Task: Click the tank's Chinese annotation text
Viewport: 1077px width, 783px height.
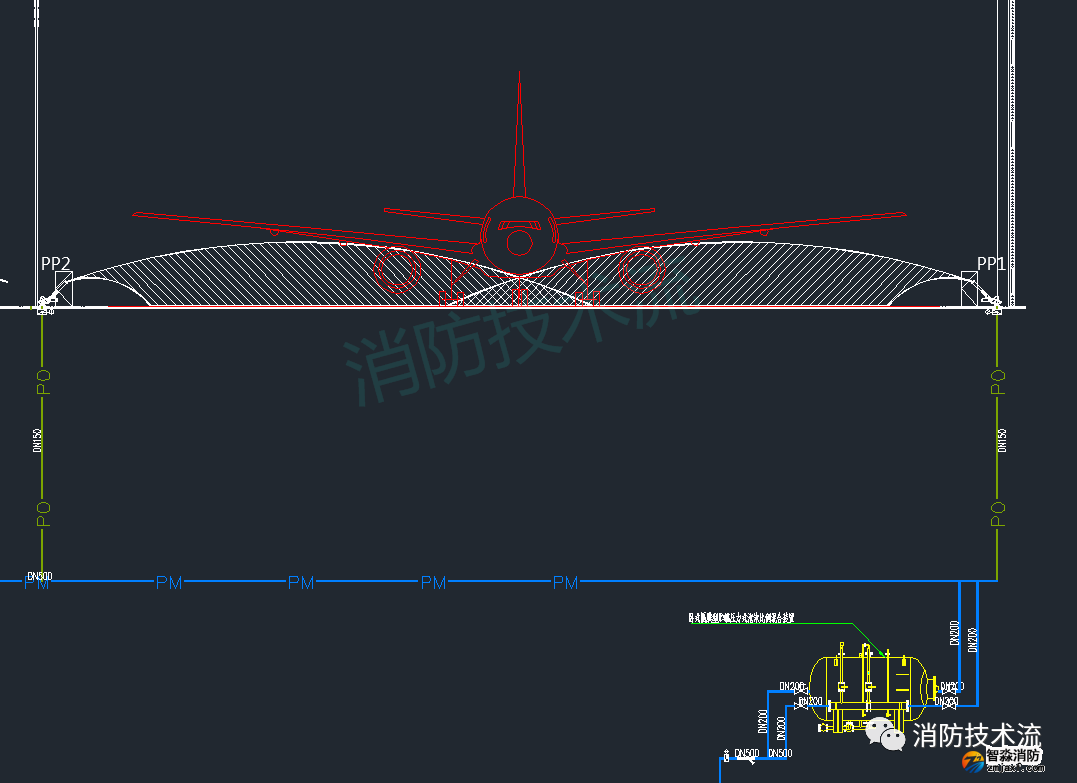Action: pos(741,618)
